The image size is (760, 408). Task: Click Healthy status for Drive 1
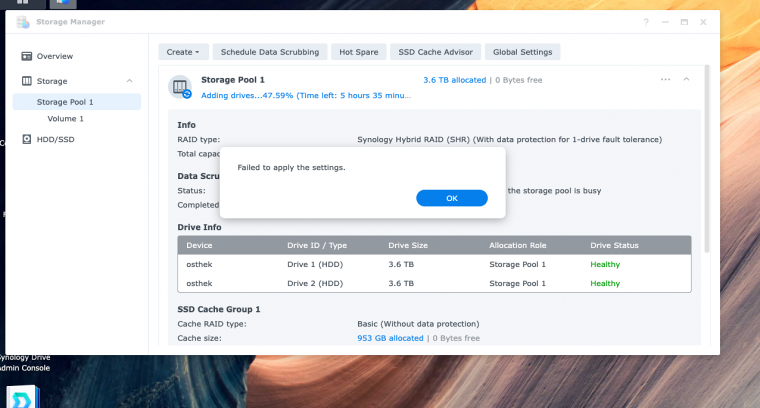[x=605, y=264]
